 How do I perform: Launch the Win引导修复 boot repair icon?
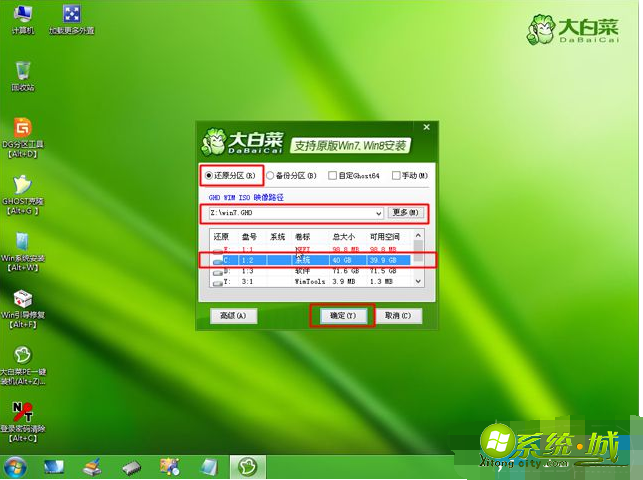pyautogui.click(x=23, y=309)
